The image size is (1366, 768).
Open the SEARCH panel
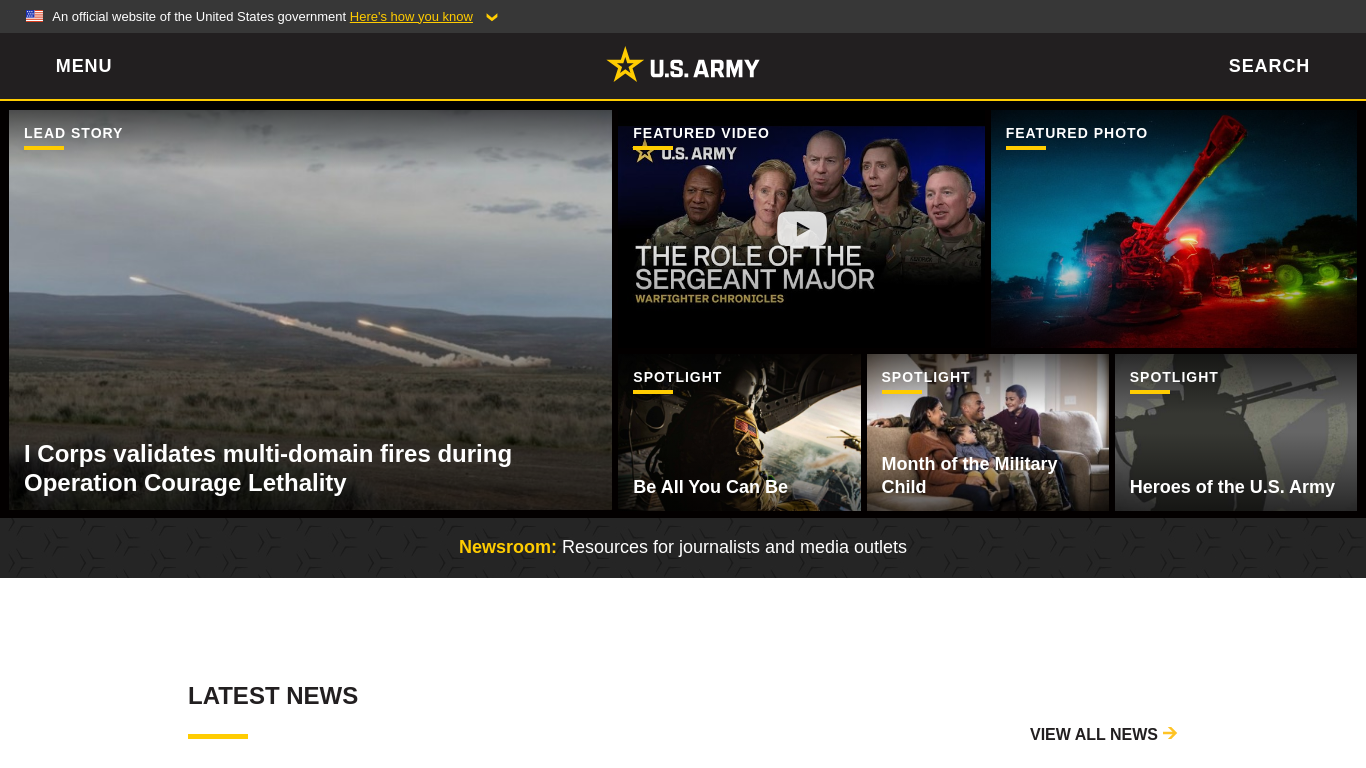coord(1269,66)
